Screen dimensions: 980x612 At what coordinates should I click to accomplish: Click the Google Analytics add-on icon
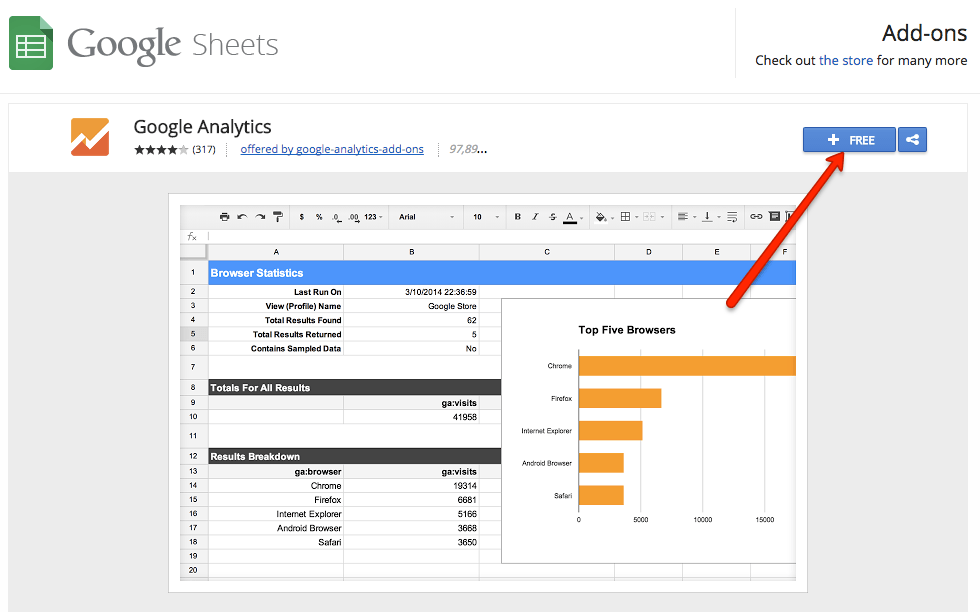tap(90, 136)
